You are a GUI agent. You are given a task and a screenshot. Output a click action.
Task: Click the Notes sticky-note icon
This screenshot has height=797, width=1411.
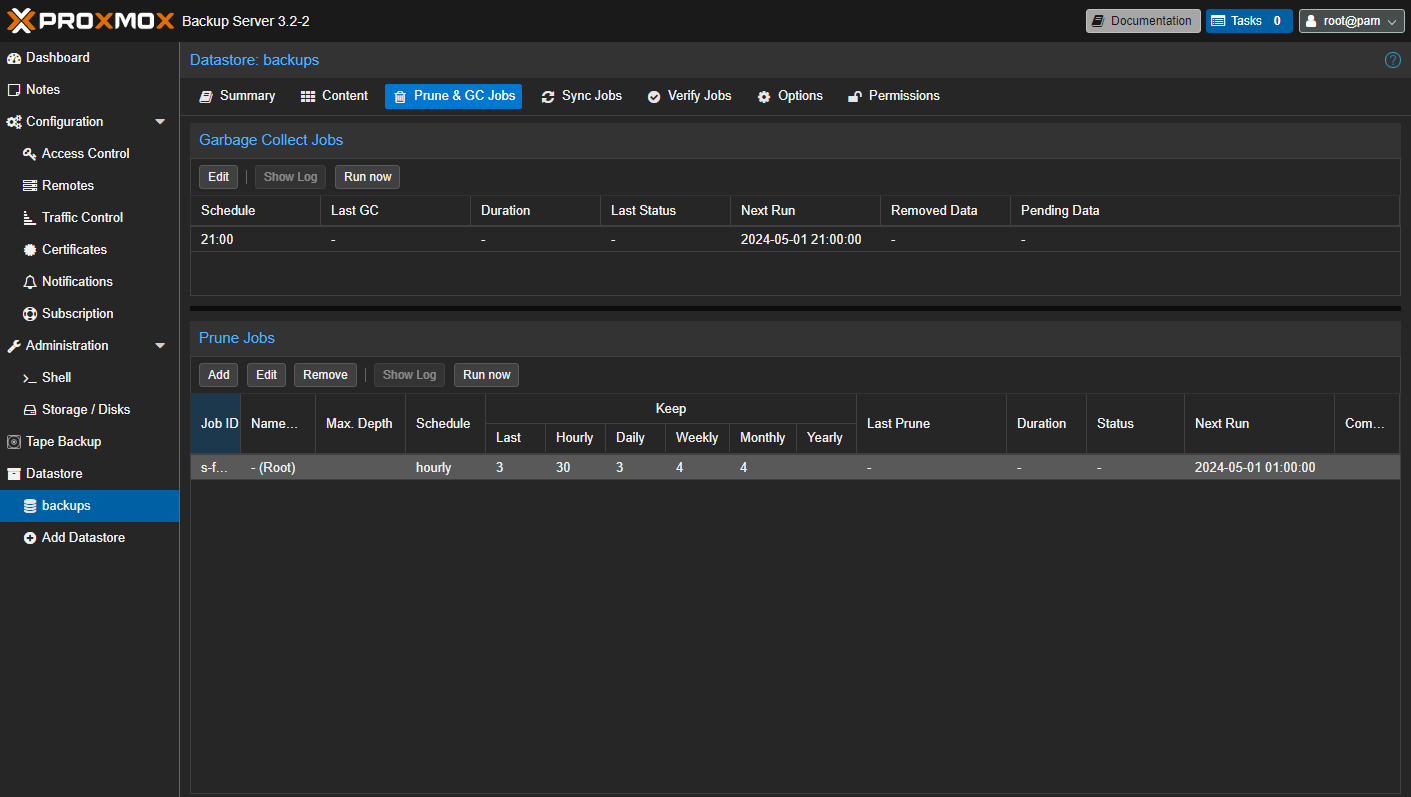coord(14,90)
